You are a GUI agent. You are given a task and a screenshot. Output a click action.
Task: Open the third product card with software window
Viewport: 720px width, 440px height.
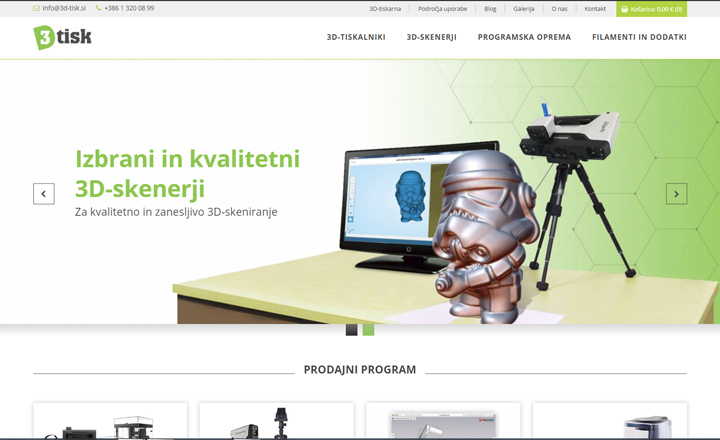(443, 421)
